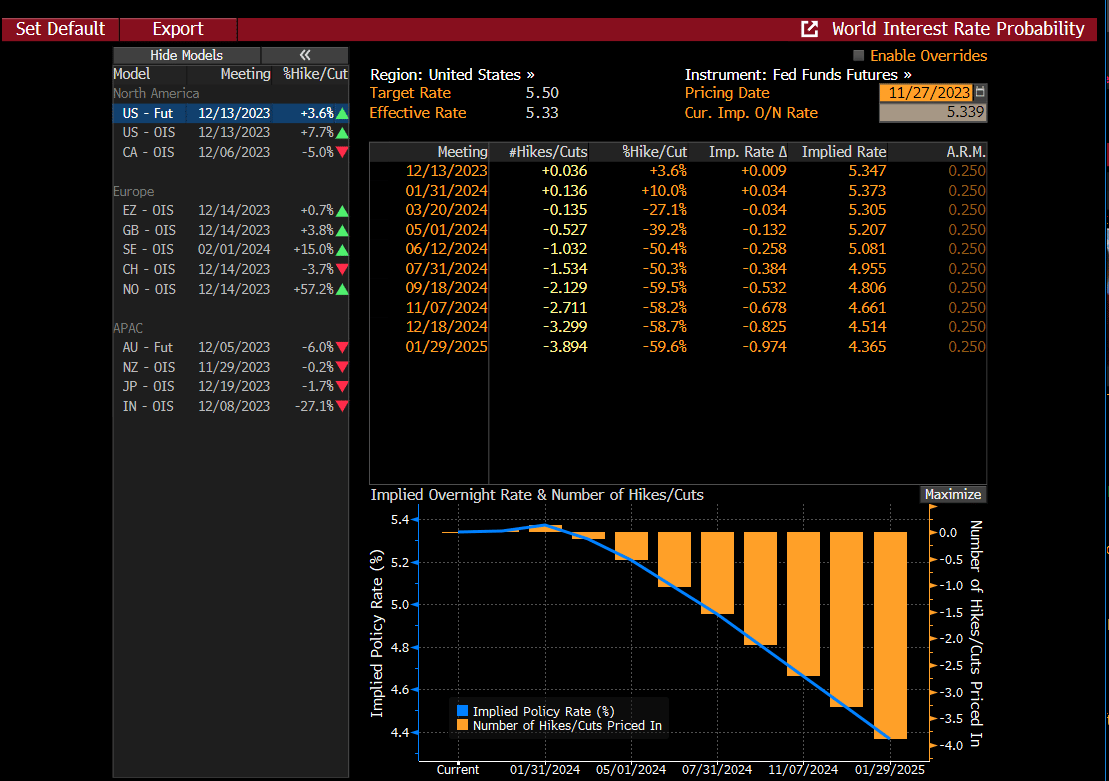Click the red down arrow for CA - OIS
Screen dimensions: 1109x781
coord(342,152)
